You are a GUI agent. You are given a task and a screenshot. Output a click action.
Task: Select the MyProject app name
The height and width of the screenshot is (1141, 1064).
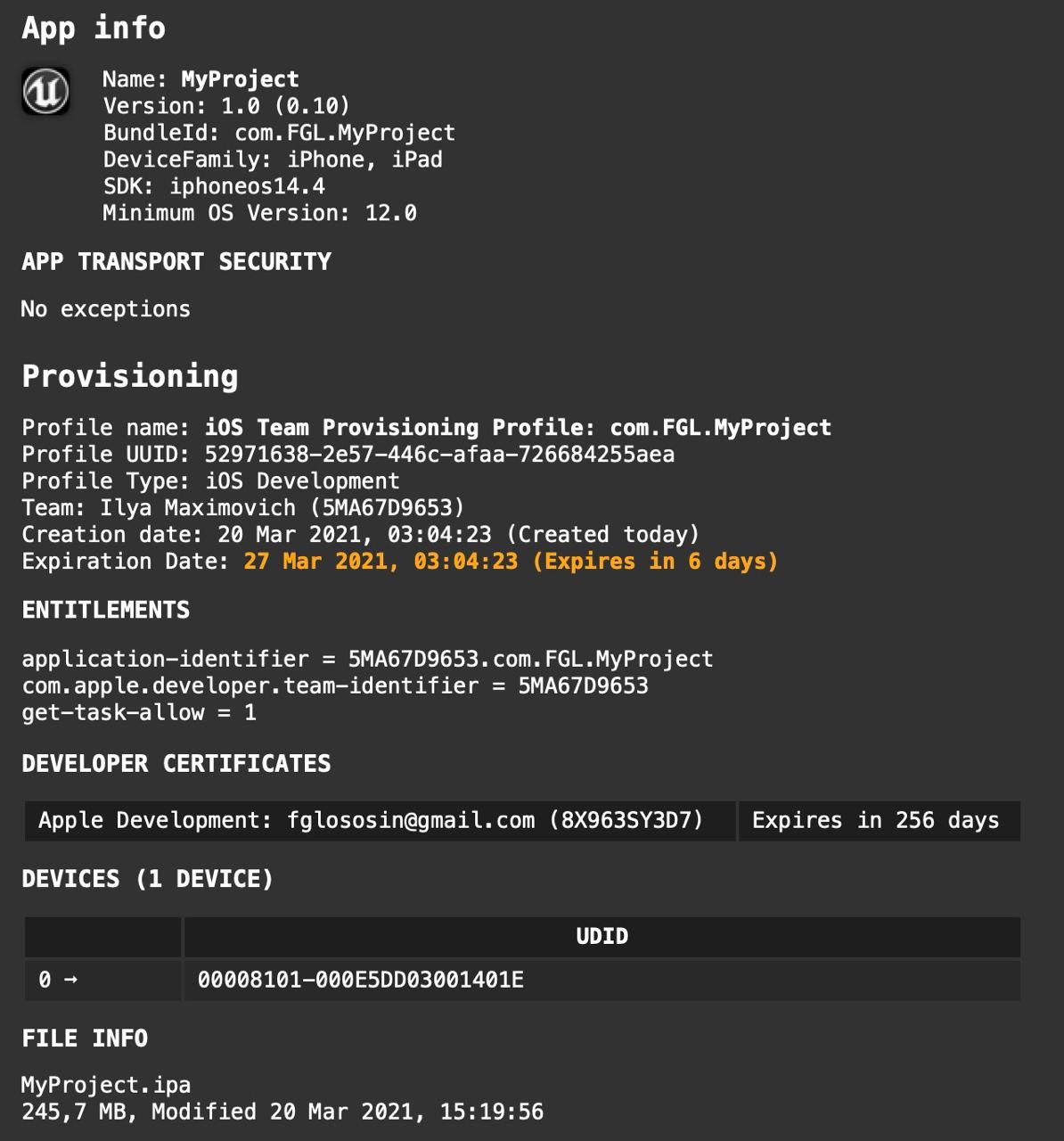240,79
